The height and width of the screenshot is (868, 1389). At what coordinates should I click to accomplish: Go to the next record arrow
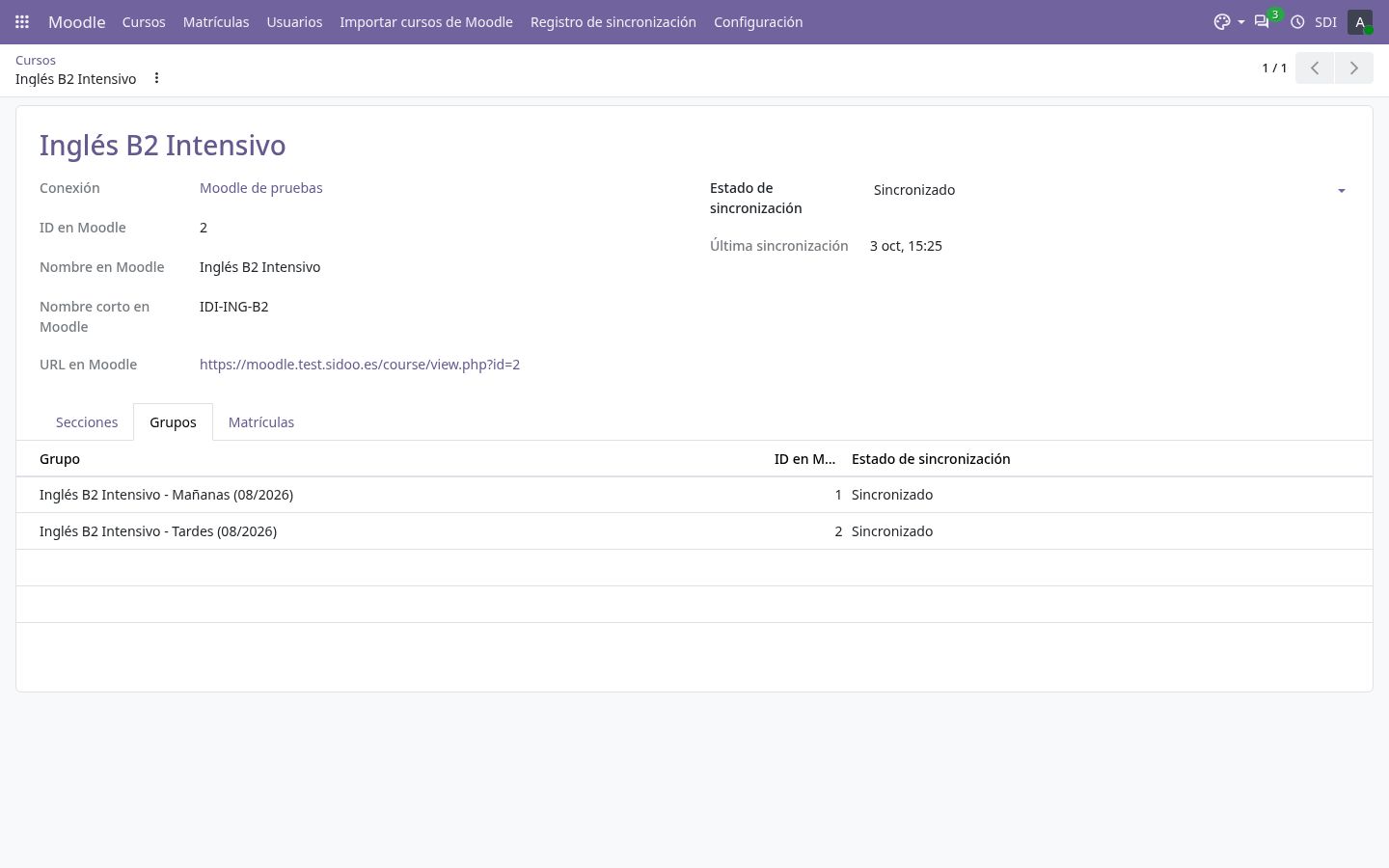click(x=1353, y=68)
